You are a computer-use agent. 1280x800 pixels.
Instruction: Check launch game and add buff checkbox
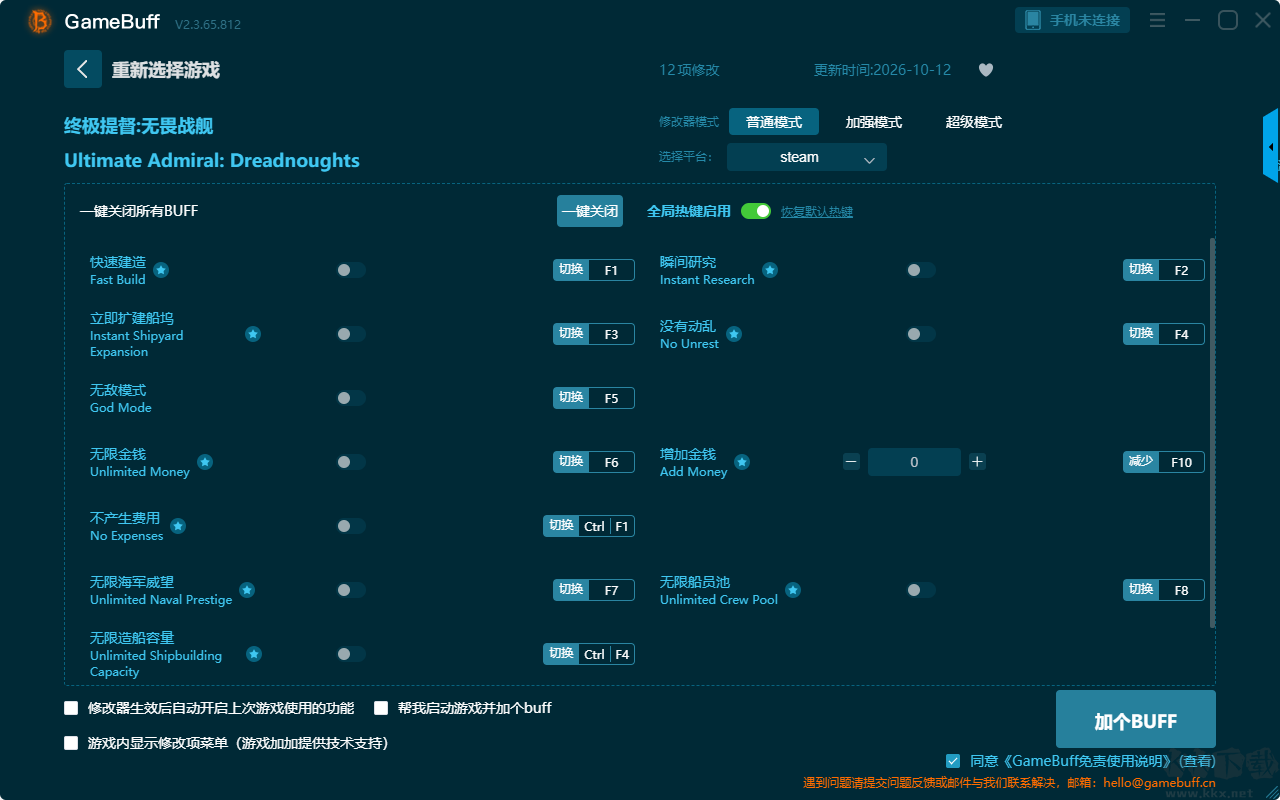pos(381,708)
